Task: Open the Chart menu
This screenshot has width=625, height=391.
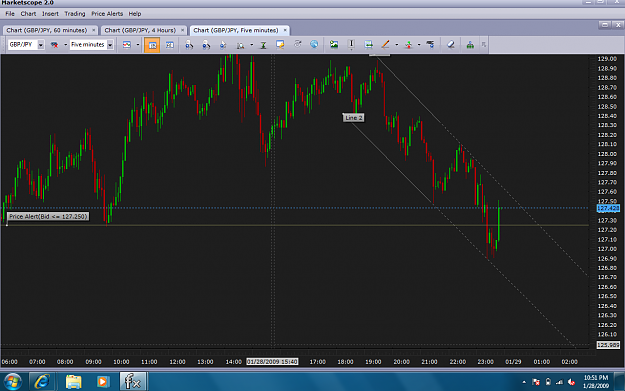Action: click(x=28, y=14)
